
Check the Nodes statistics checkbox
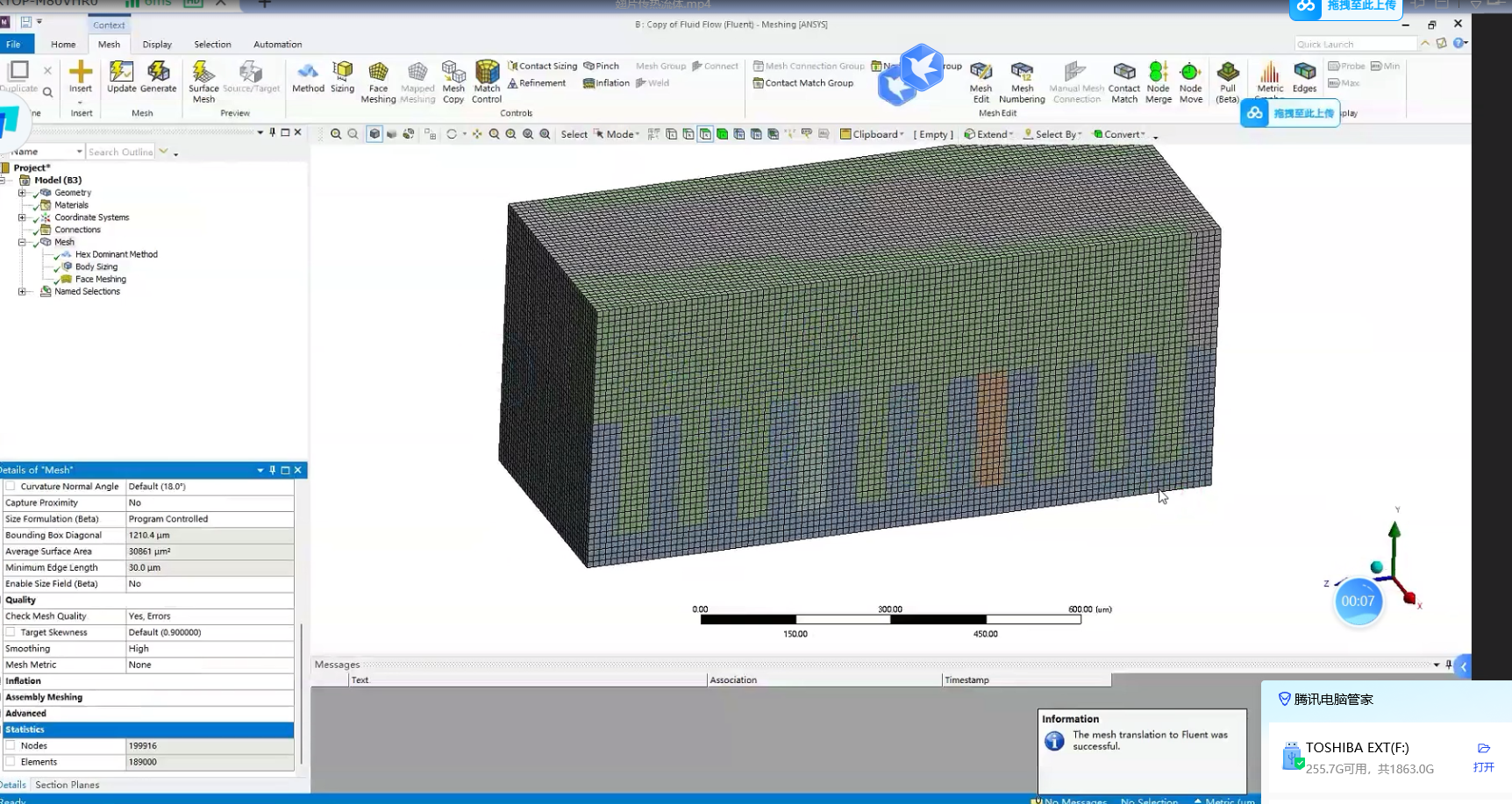coord(11,746)
